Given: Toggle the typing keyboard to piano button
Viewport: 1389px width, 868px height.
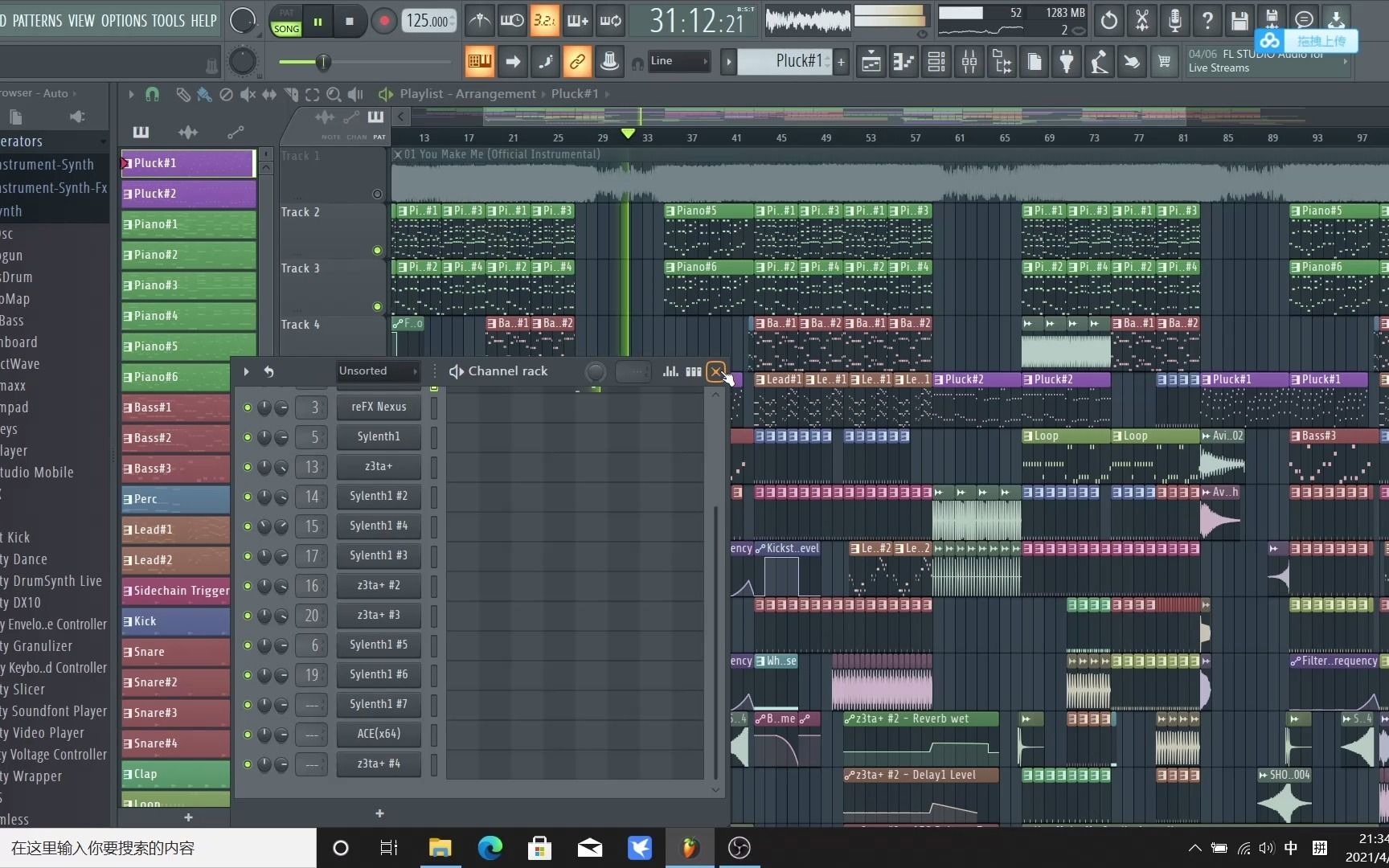Looking at the screenshot, I should [x=480, y=61].
